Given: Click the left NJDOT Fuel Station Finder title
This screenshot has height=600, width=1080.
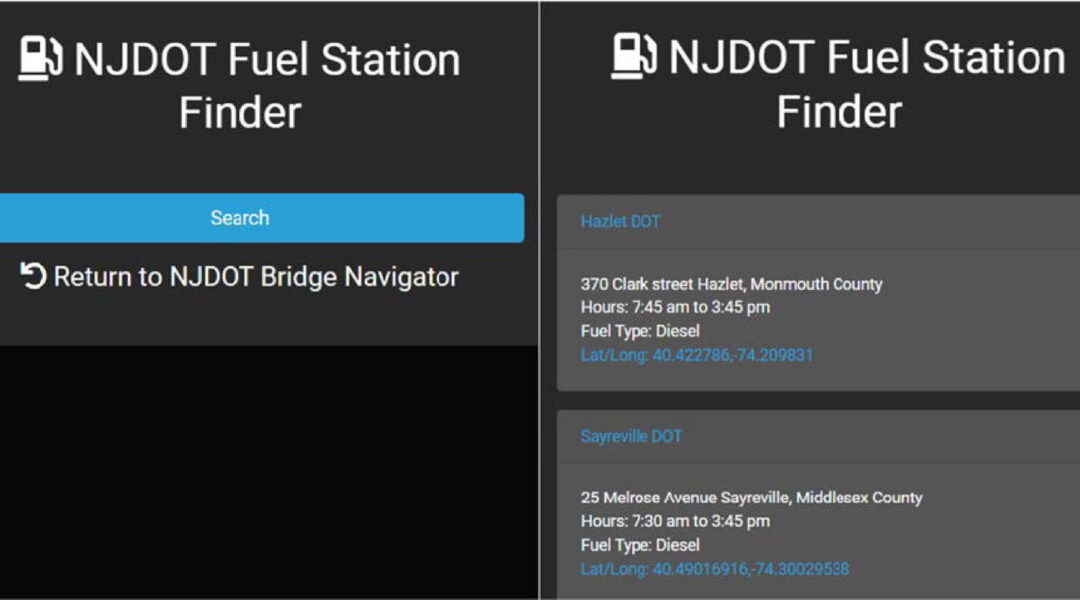Looking at the screenshot, I should pyautogui.click(x=266, y=85).
